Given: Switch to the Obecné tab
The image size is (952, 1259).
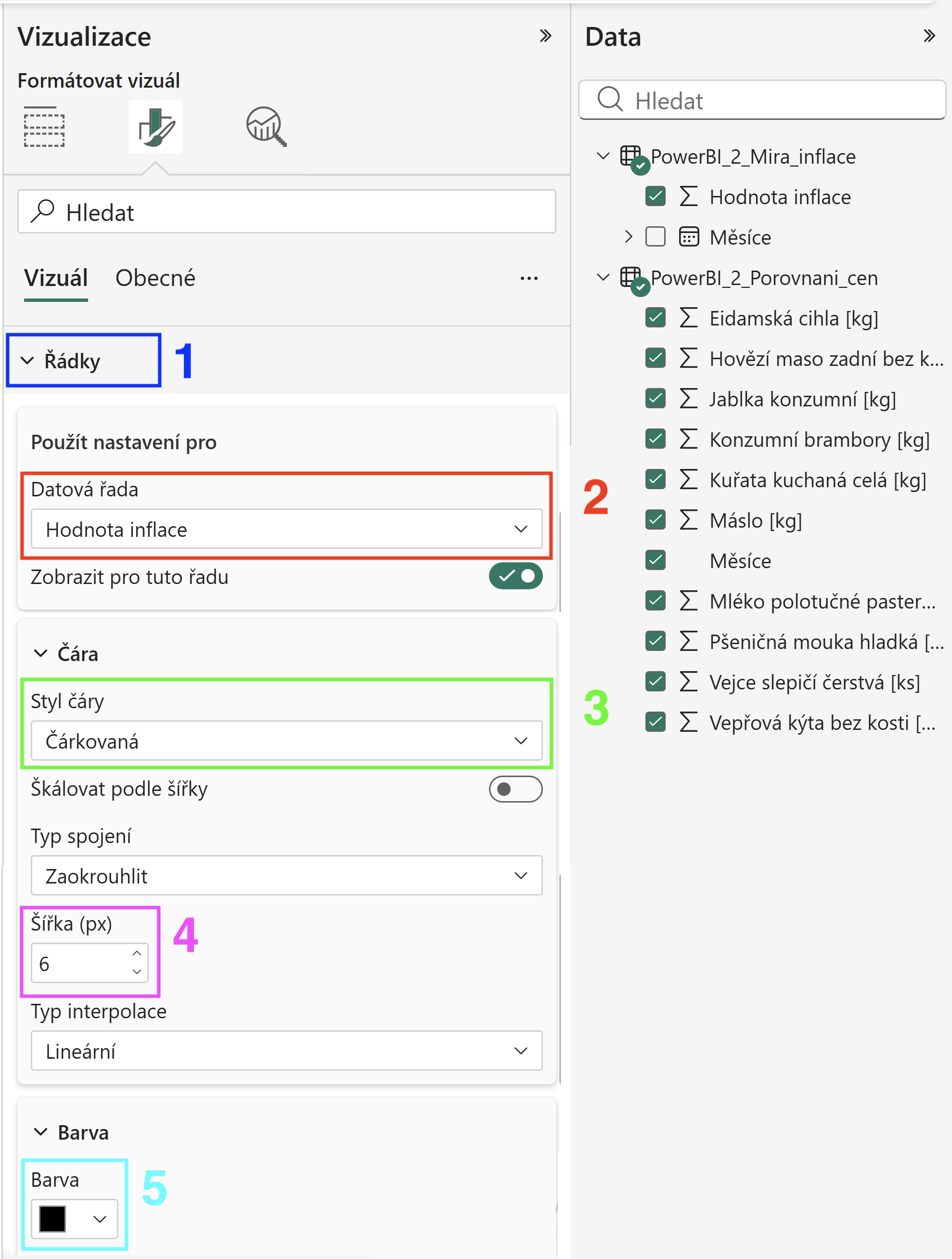Looking at the screenshot, I should click(155, 278).
